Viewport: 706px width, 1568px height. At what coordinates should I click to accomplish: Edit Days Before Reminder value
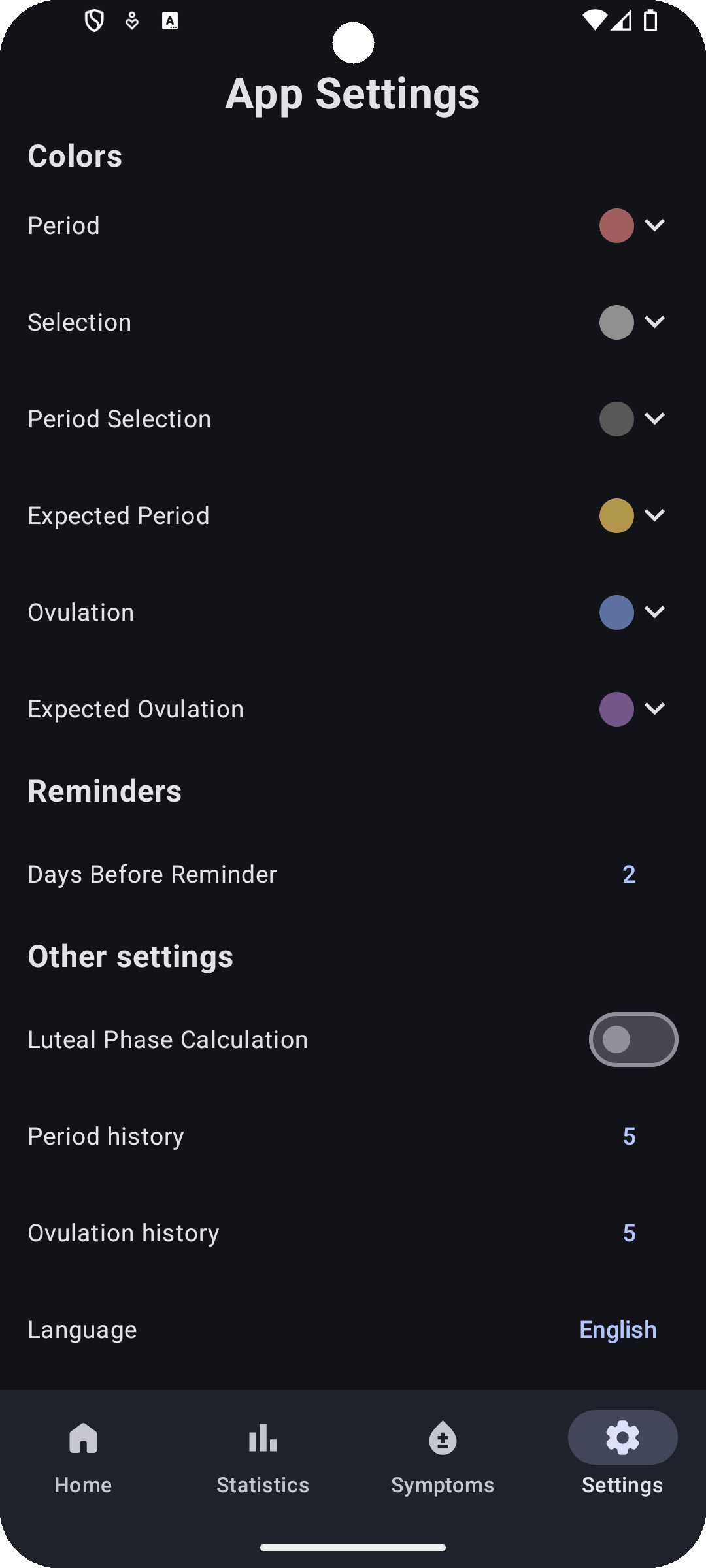click(629, 874)
